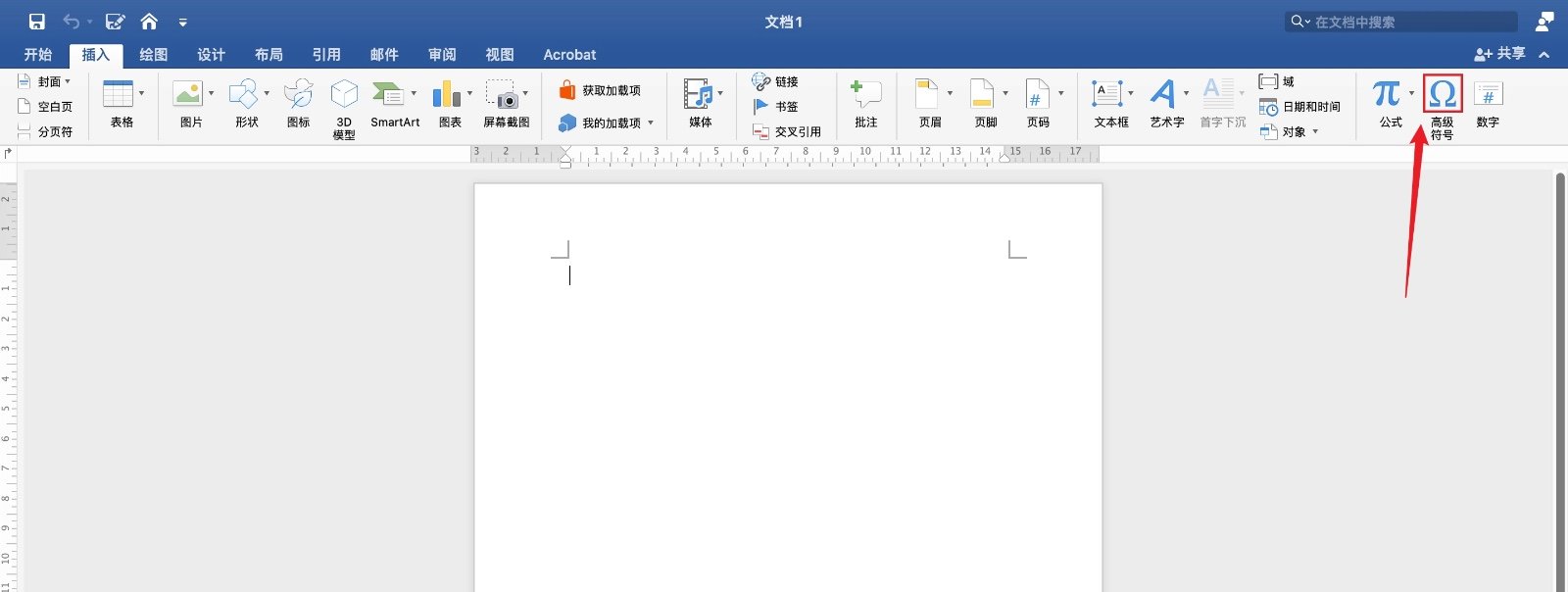Click the 公式 equation pi icon
This screenshot has height=592, width=1568.
tap(1387, 94)
